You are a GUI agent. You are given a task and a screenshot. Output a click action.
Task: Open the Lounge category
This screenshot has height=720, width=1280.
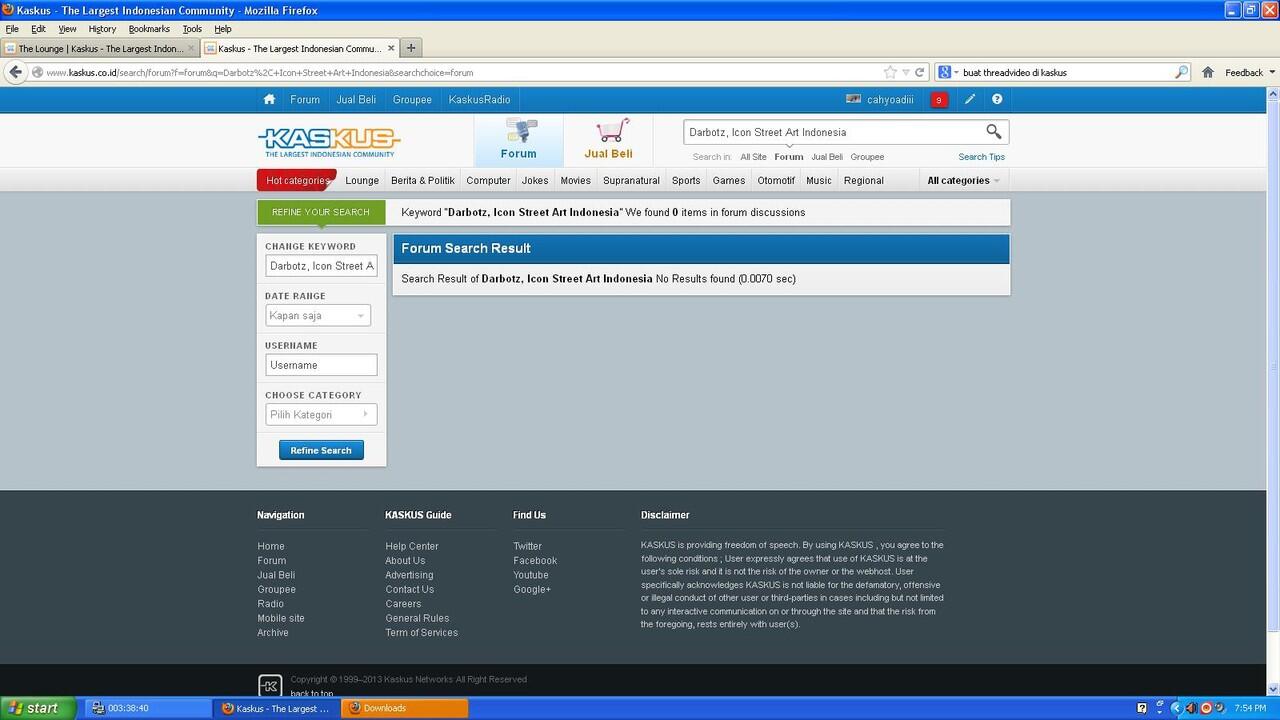coord(362,180)
